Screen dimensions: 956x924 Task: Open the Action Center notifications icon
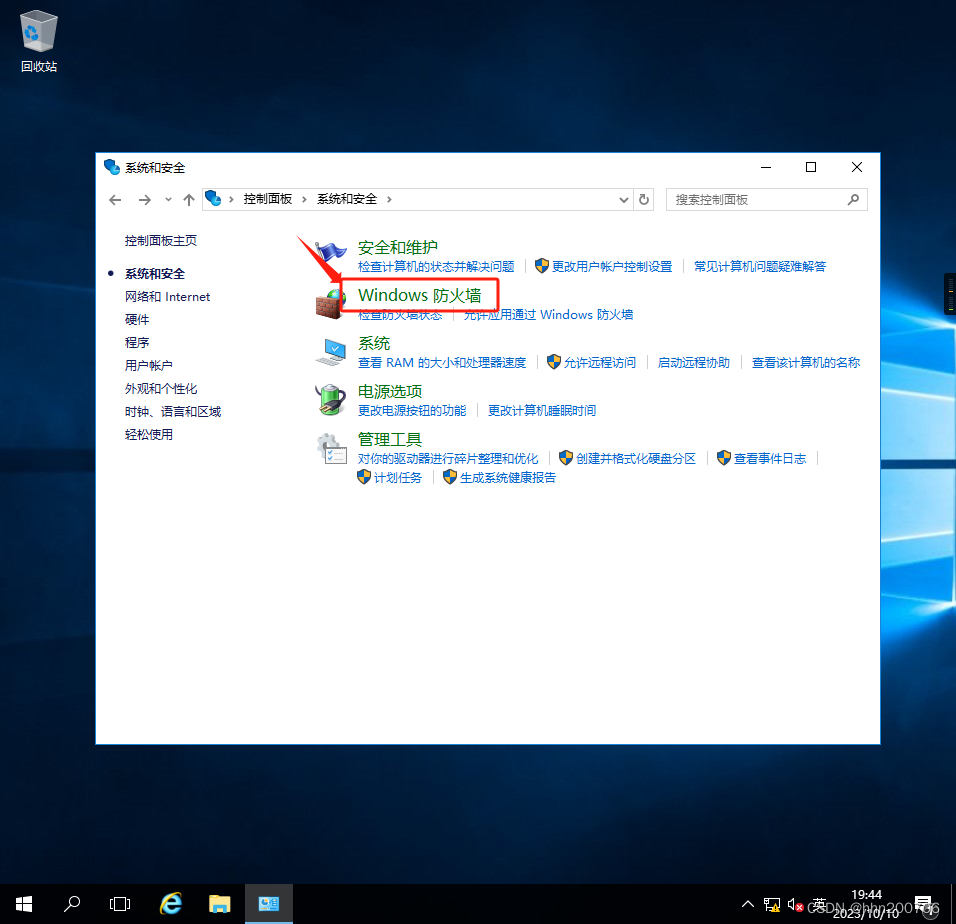click(923, 904)
